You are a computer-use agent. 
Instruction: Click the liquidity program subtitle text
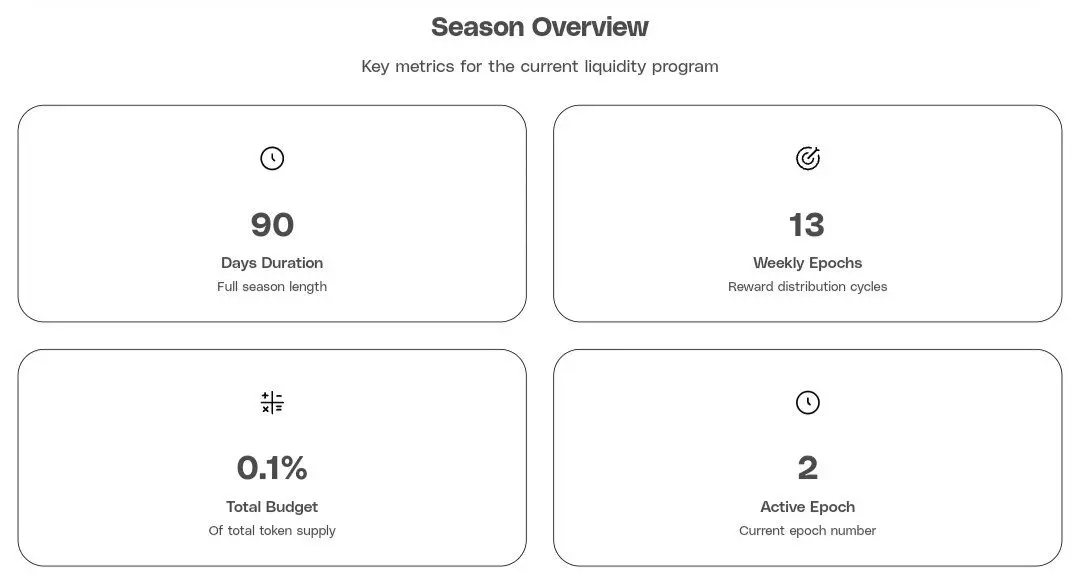pyautogui.click(x=539, y=66)
